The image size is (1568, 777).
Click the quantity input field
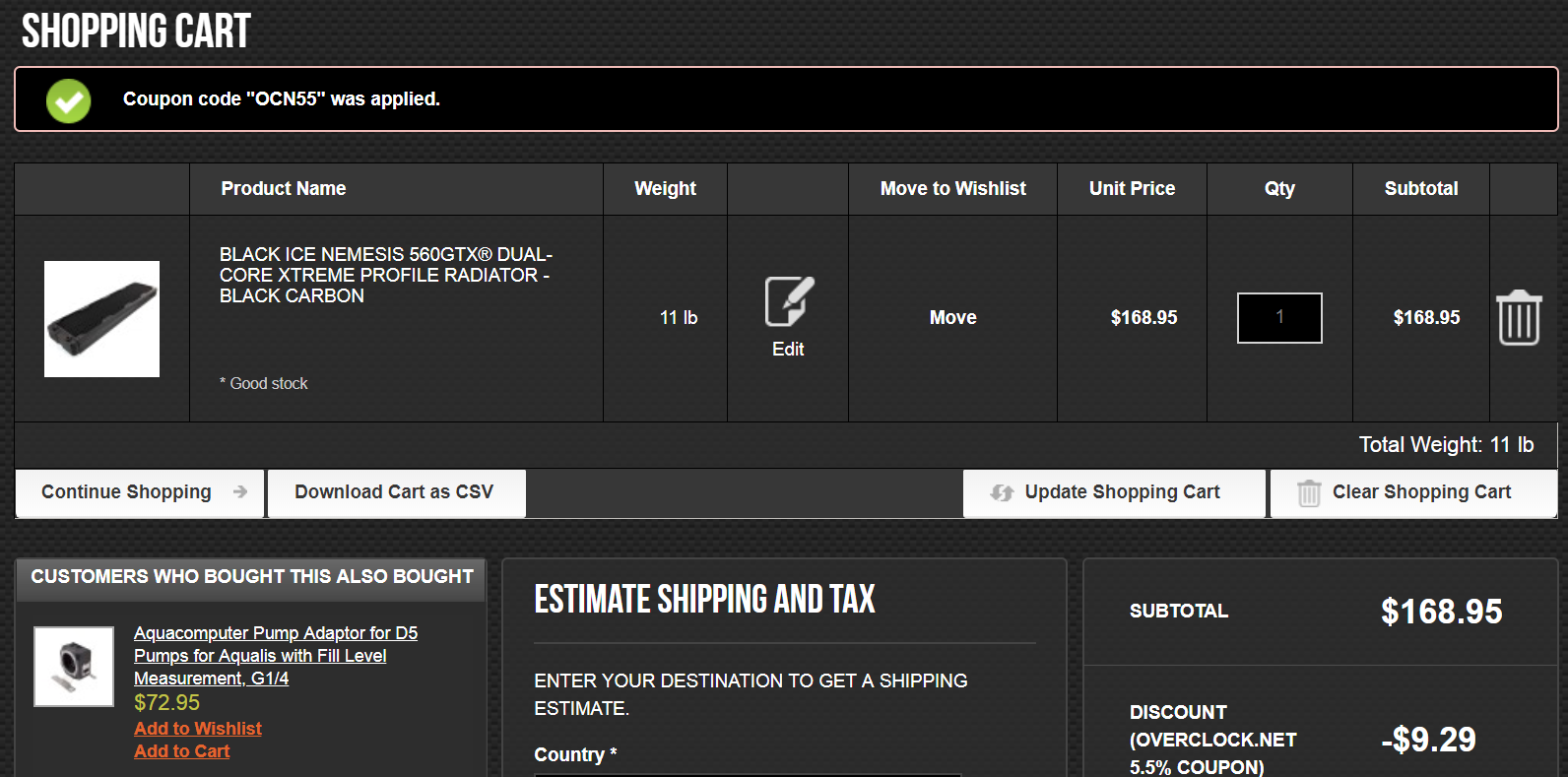[1278, 318]
